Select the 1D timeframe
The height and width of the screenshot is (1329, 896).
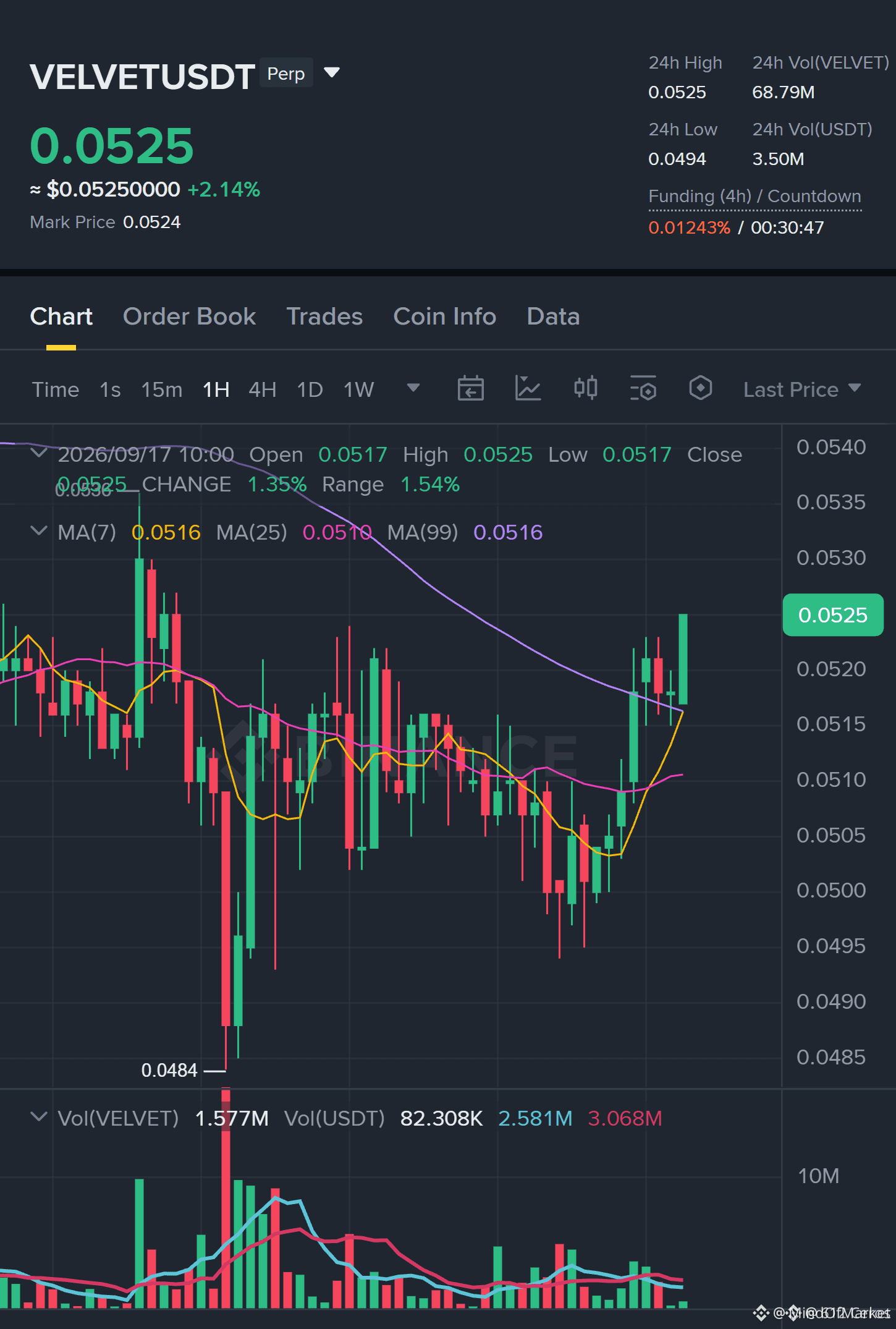(x=310, y=389)
